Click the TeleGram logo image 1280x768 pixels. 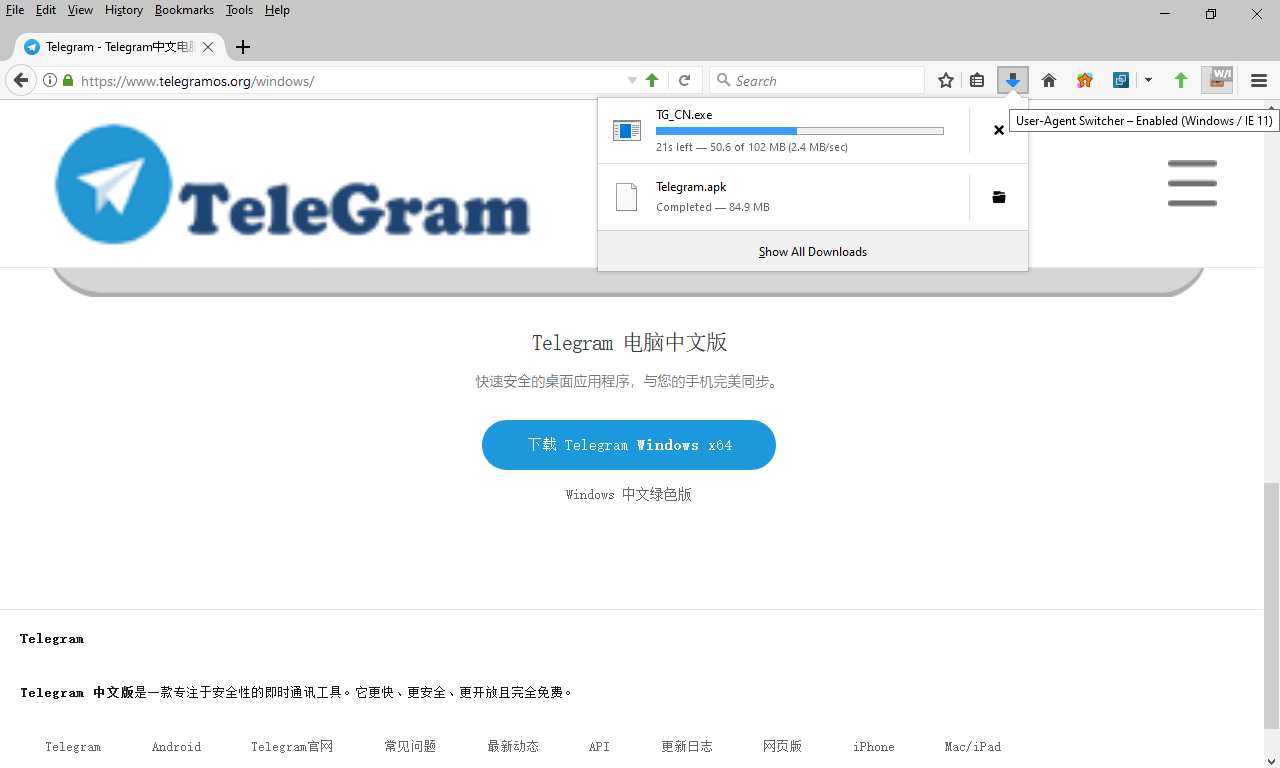click(x=292, y=184)
